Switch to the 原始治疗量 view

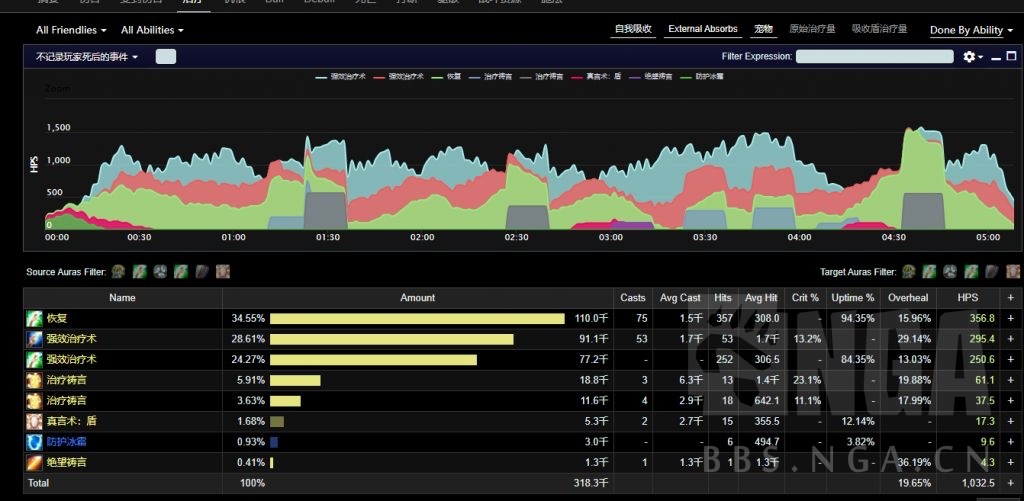pyautogui.click(x=812, y=29)
